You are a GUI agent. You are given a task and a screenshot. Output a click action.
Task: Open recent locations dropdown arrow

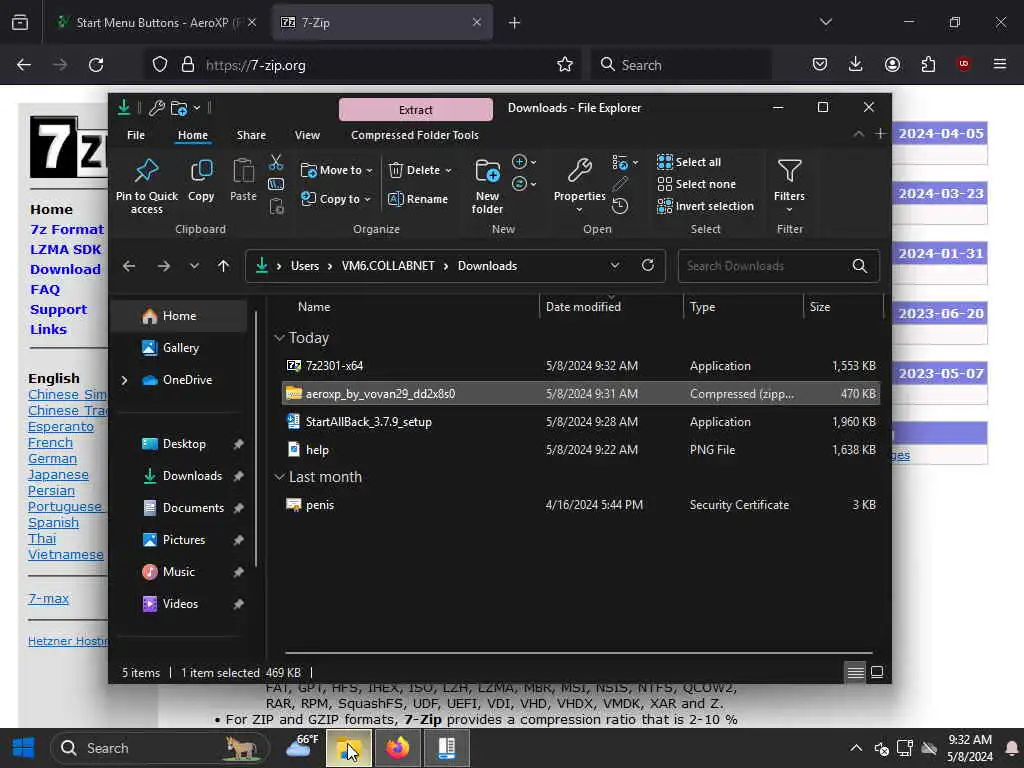194,266
